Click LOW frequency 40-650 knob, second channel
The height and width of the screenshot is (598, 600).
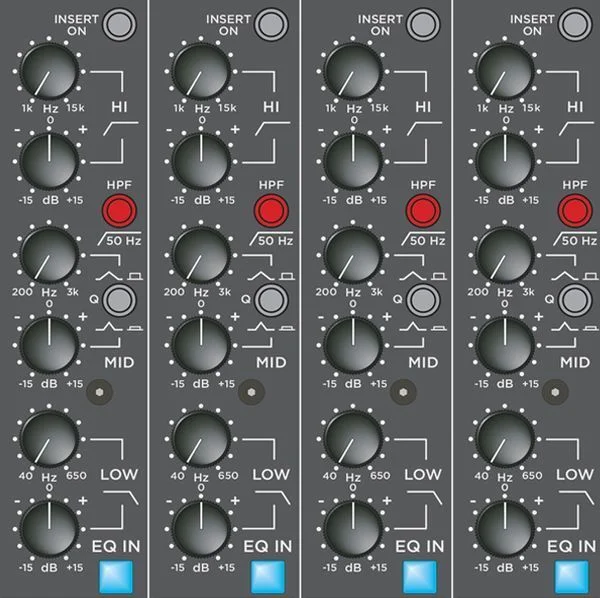pos(201,438)
